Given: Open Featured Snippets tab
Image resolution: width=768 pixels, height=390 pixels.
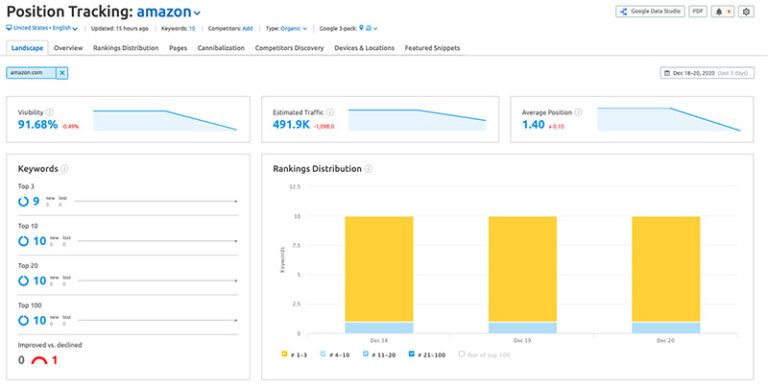Looking at the screenshot, I should click(432, 48).
